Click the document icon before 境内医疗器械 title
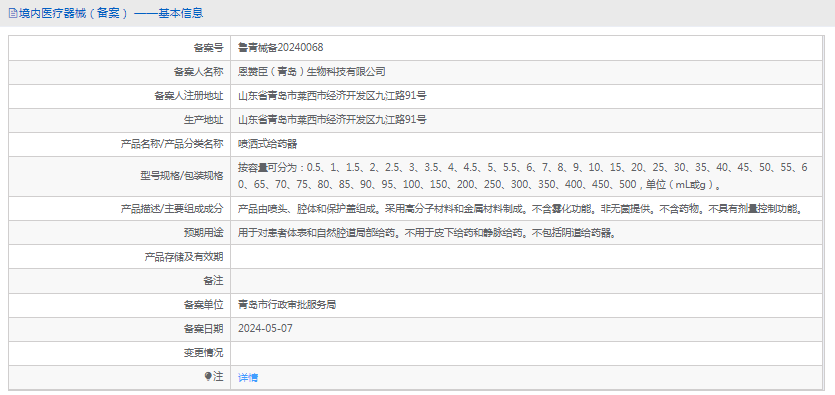835x395 pixels. (x=13, y=14)
